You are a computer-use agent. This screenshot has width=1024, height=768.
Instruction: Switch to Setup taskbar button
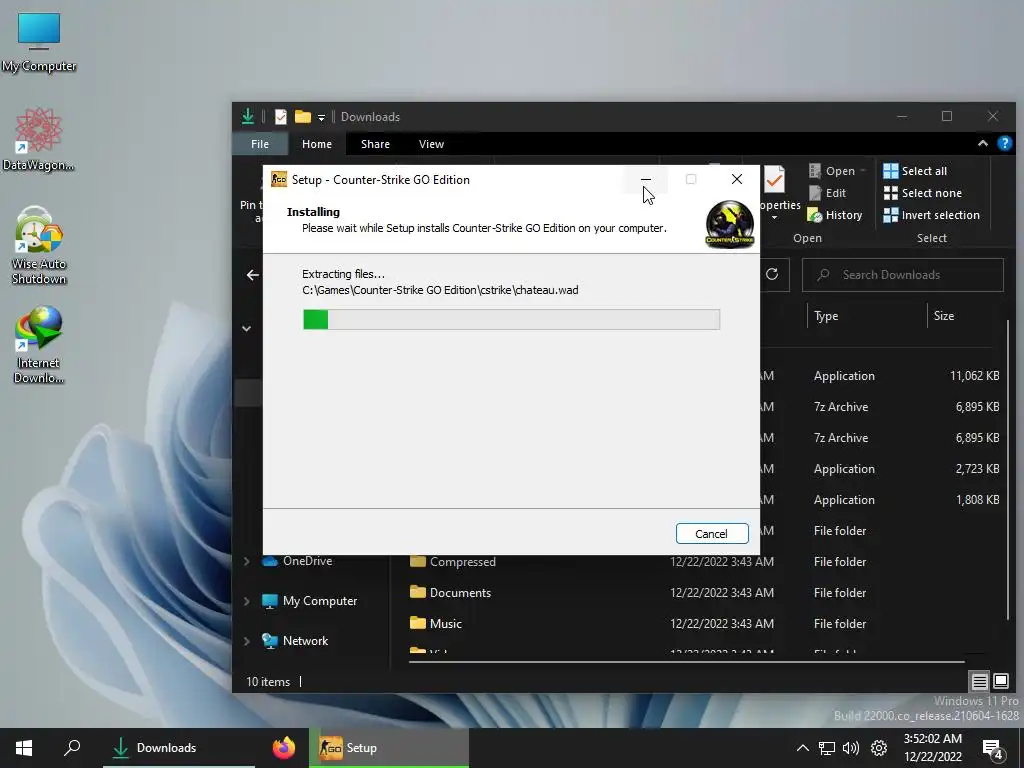(x=389, y=748)
